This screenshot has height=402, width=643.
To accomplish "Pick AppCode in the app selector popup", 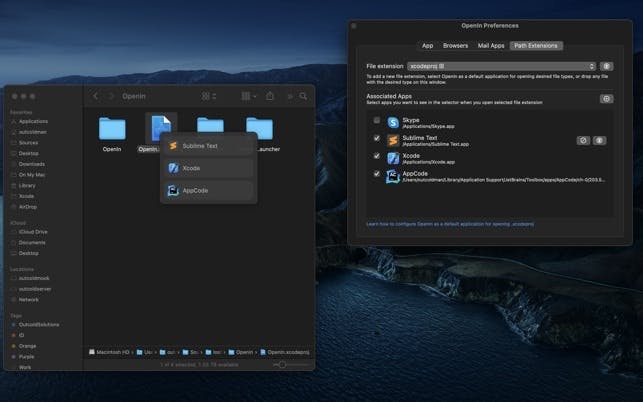I will click(208, 190).
